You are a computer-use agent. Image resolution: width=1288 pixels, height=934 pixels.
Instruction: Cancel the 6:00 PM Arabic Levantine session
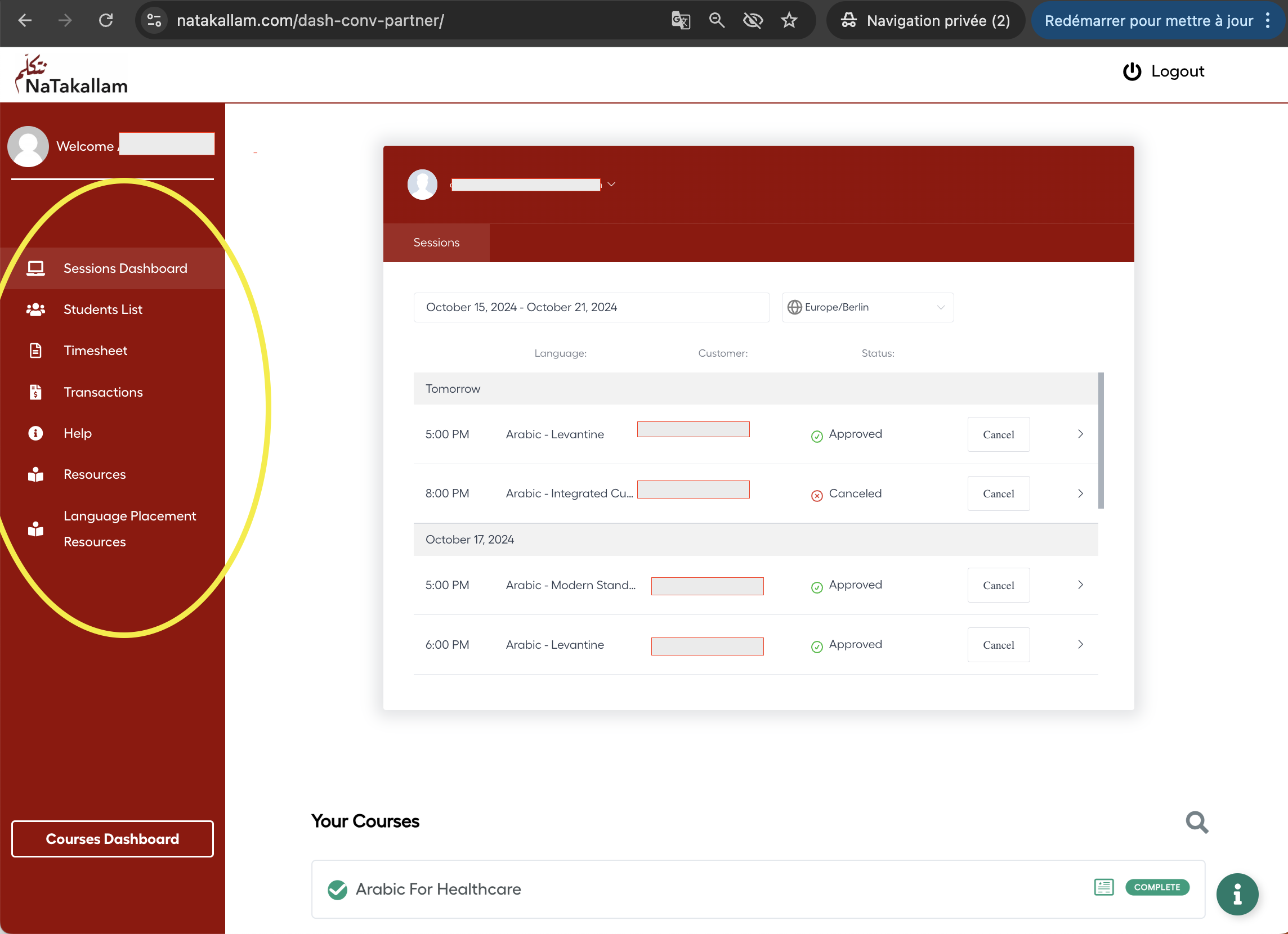point(999,644)
